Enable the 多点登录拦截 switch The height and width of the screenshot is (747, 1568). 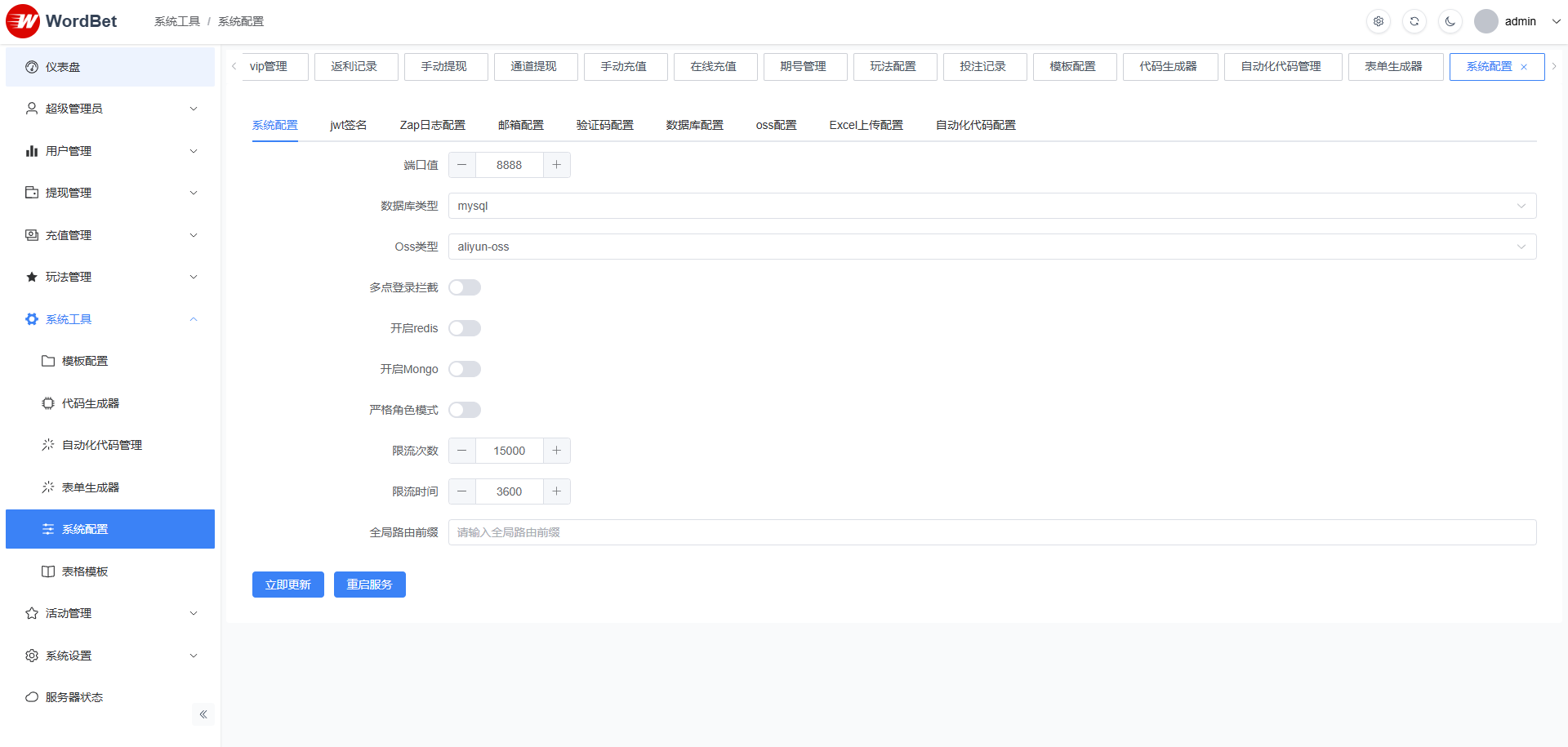tap(465, 287)
